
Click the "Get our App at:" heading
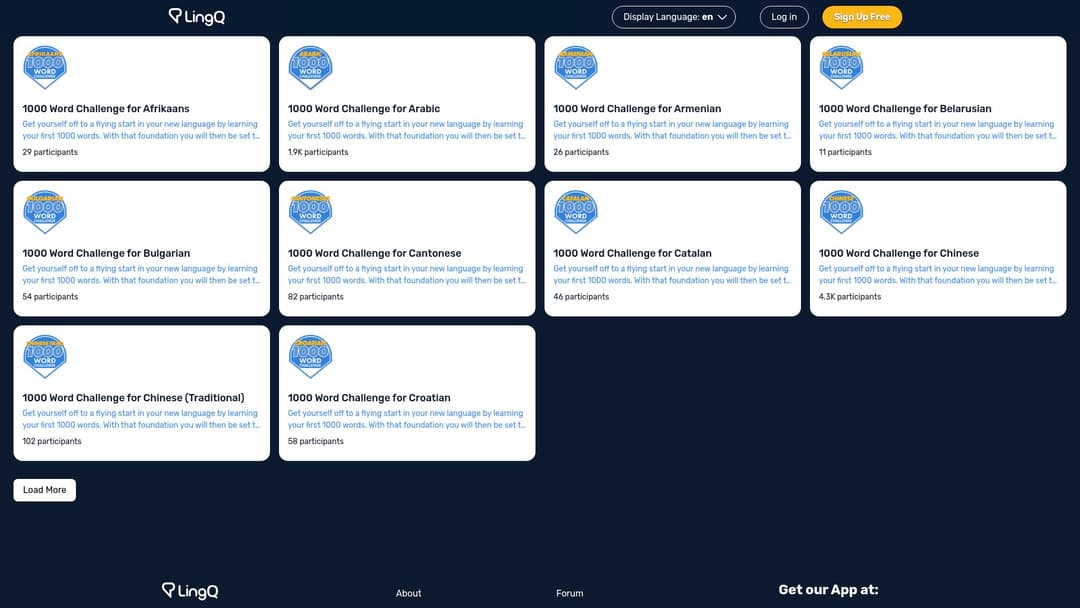coord(829,590)
